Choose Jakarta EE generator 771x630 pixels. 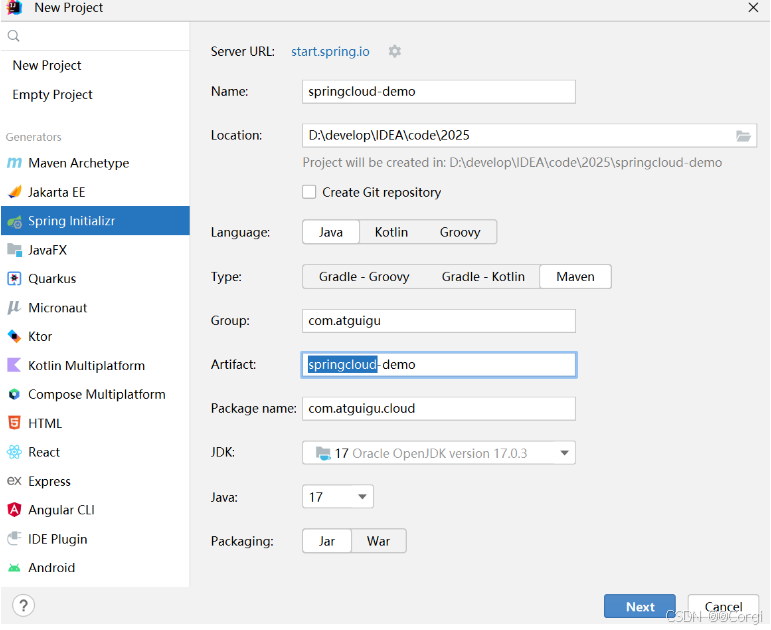pos(95,192)
